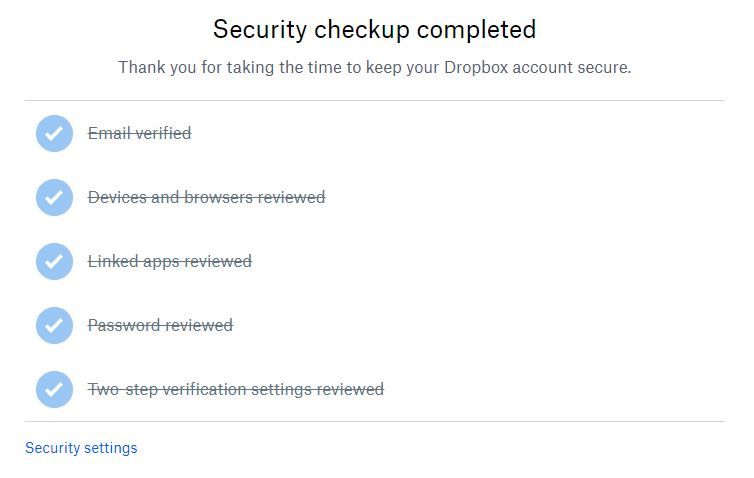Select the Devices and browsers reviewed item text
Viewport: 754px width, 478px height.
coord(206,197)
